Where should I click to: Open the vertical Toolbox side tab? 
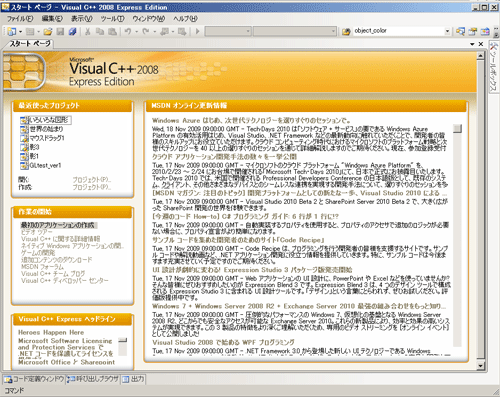(493, 66)
